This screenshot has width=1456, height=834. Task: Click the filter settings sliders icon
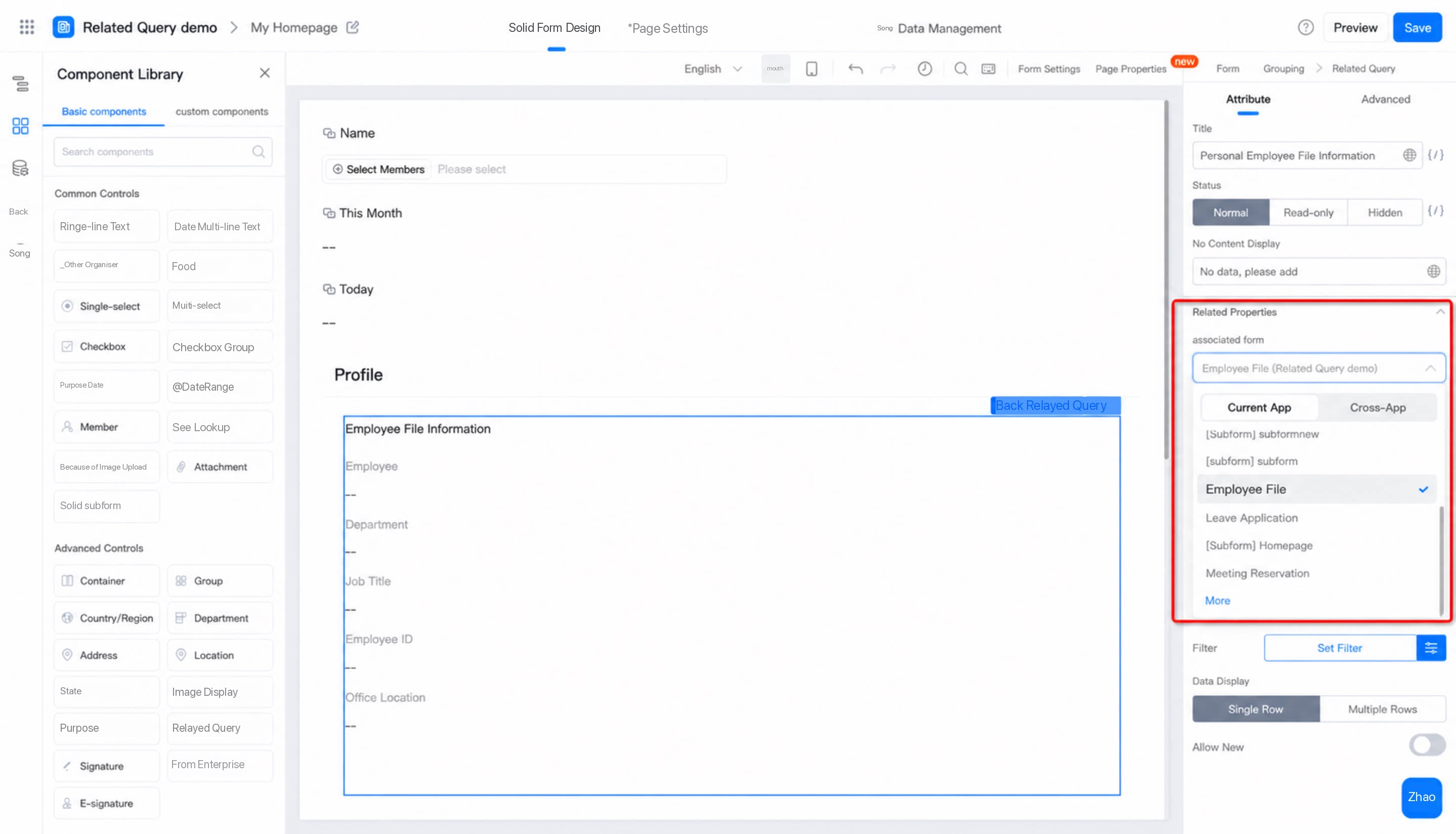tap(1431, 648)
